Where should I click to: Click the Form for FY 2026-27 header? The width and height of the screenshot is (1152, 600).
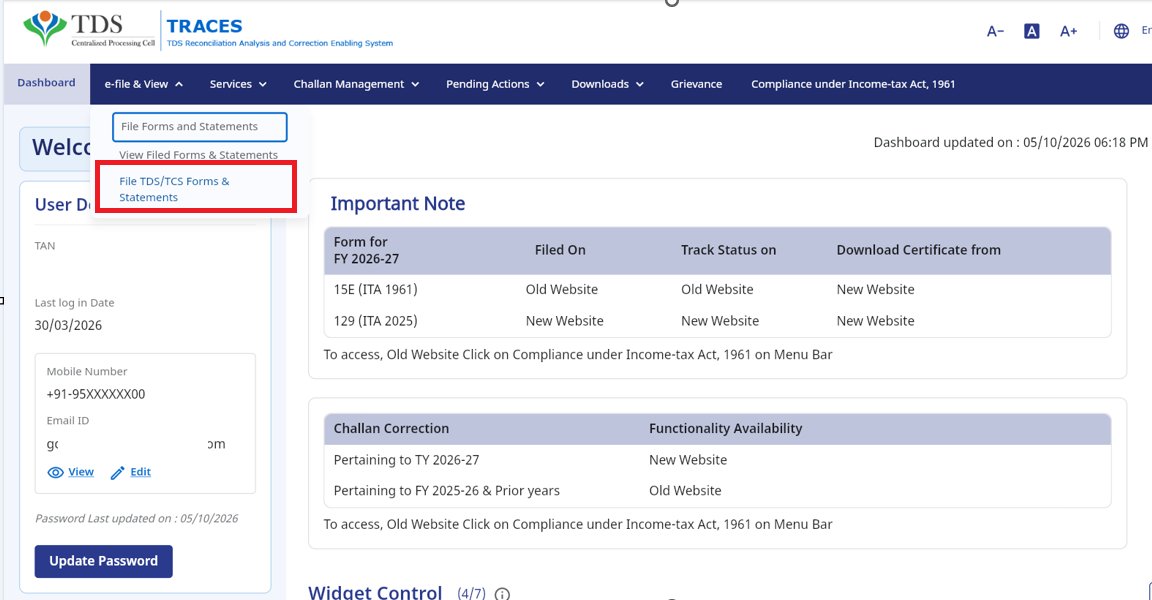(x=366, y=250)
